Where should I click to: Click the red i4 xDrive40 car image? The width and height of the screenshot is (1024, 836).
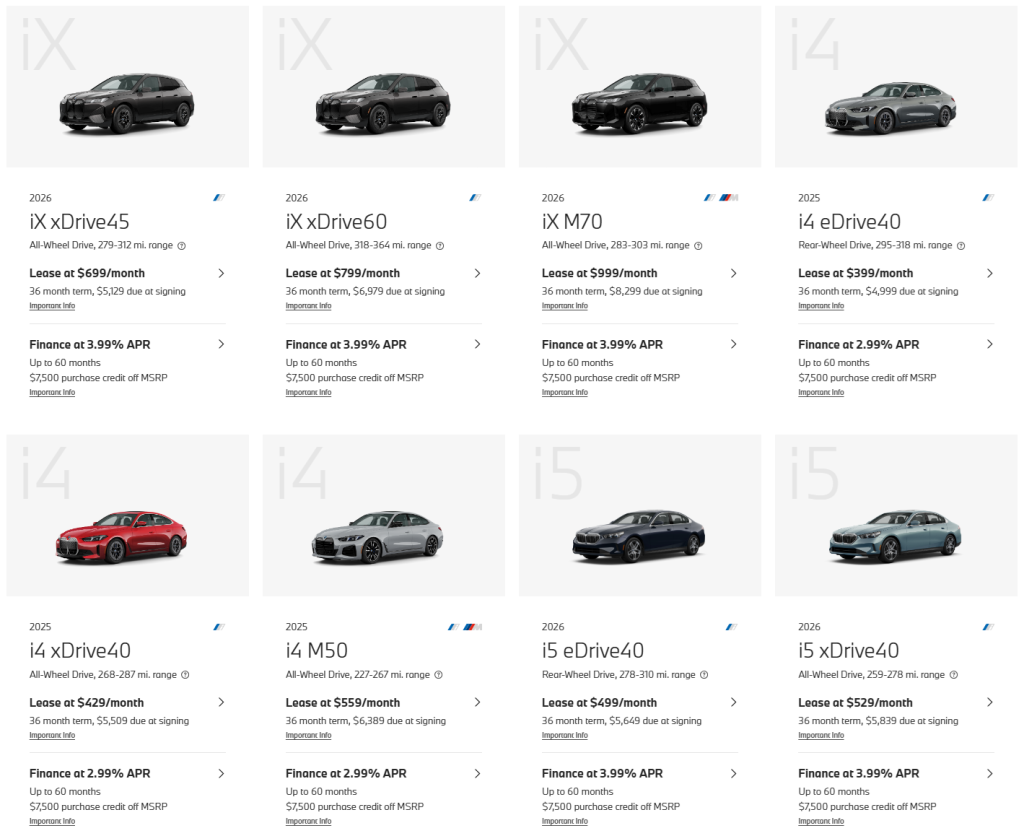121,536
